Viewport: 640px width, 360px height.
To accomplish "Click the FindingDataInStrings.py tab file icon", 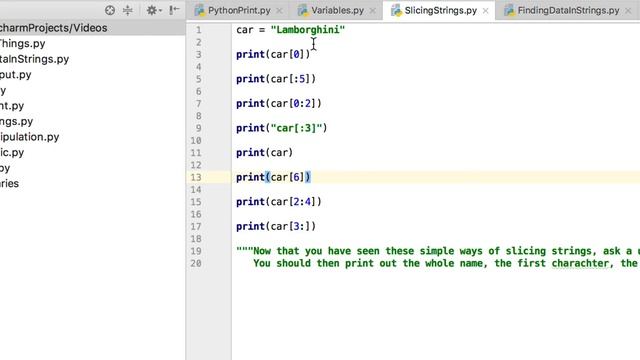I will [509, 11].
